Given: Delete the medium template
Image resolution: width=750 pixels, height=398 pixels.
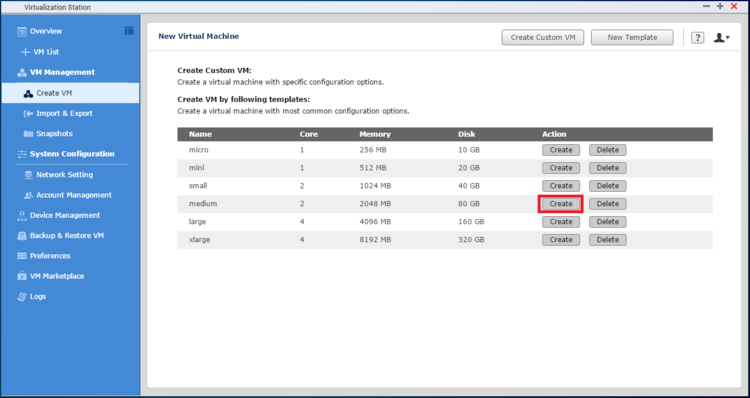Looking at the screenshot, I should point(607,204).
